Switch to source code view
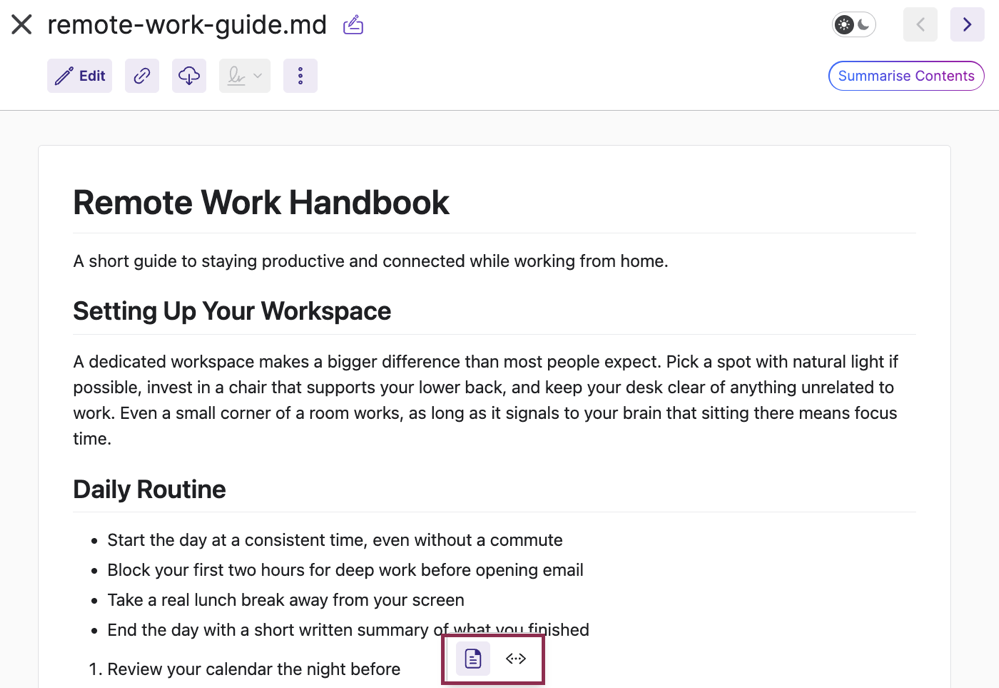This screenshot has width=999, height=688. pyautogui.click(x=515, y=659)
